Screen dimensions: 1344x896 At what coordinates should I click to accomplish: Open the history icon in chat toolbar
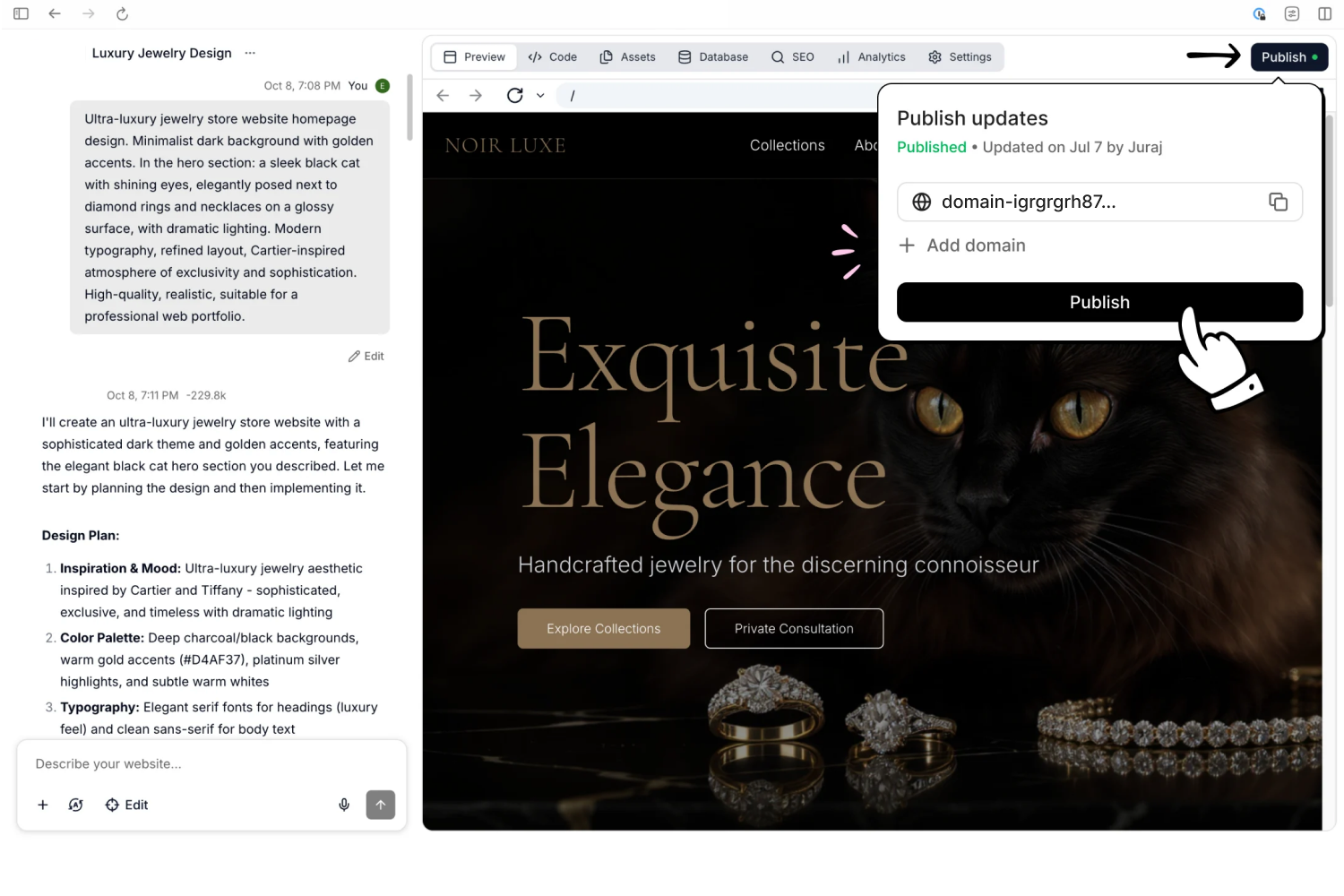(x=76, y=805)
